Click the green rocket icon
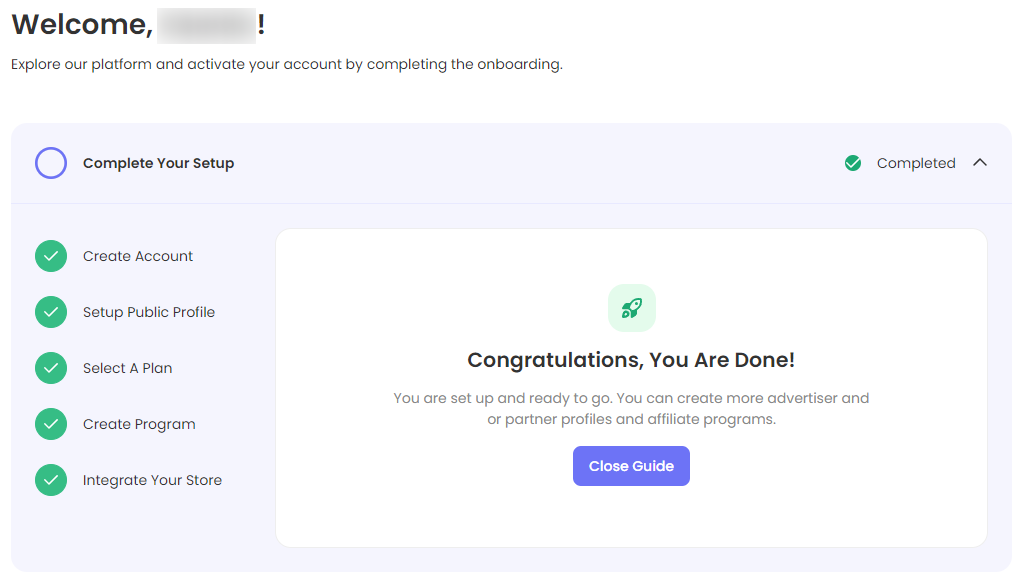The image size is (1020, 575). click(631, 308)
